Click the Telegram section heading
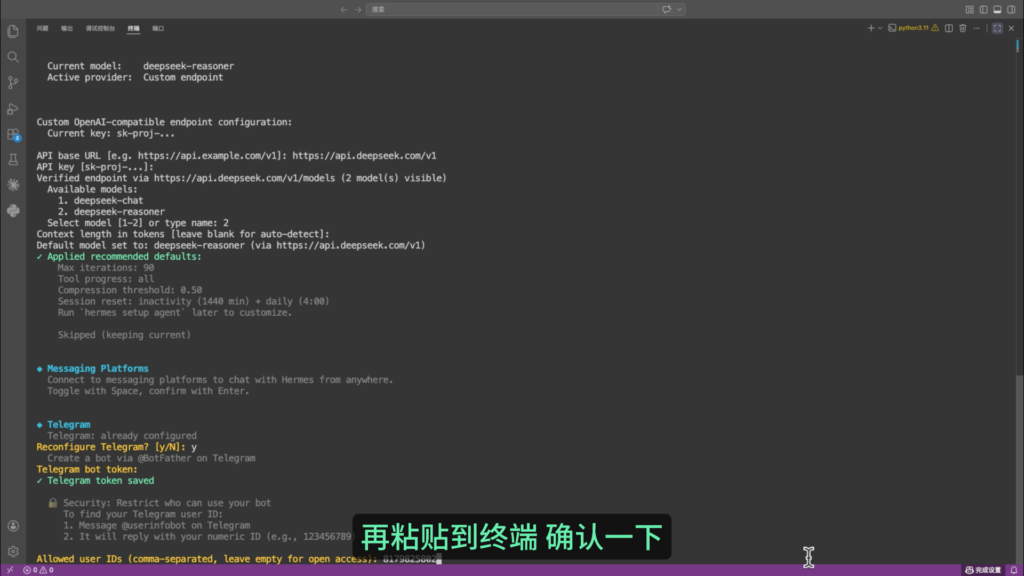1024x576 pixels. coord(69,424)
